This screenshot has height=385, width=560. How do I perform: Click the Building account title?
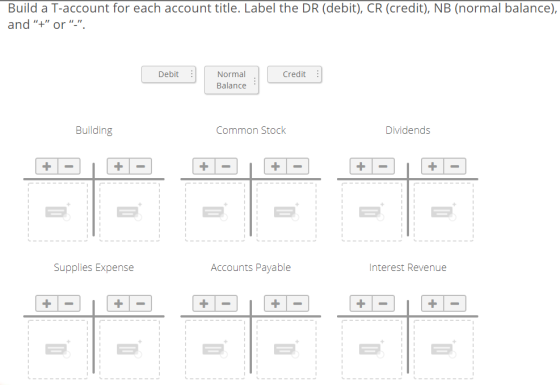(x=94, y=130)
